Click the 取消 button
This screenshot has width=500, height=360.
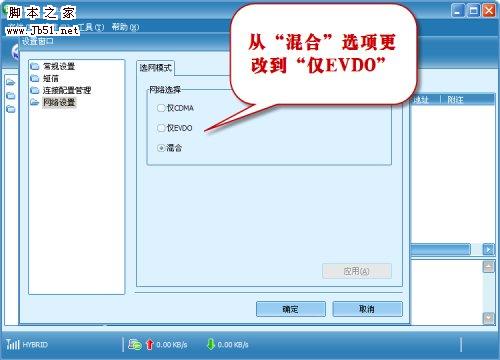pos(367,309)
